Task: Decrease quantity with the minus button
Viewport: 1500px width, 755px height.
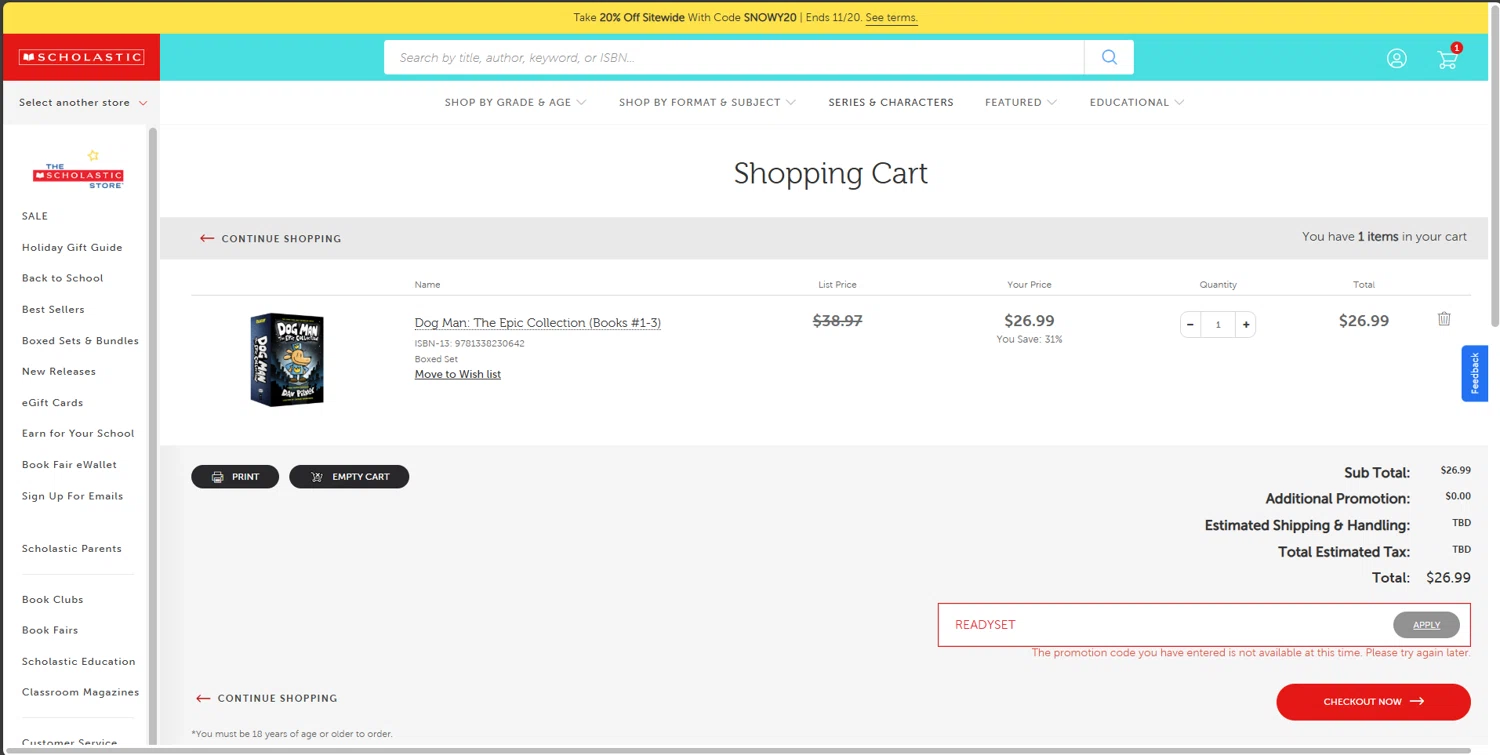Action: tap(1190, 324)
